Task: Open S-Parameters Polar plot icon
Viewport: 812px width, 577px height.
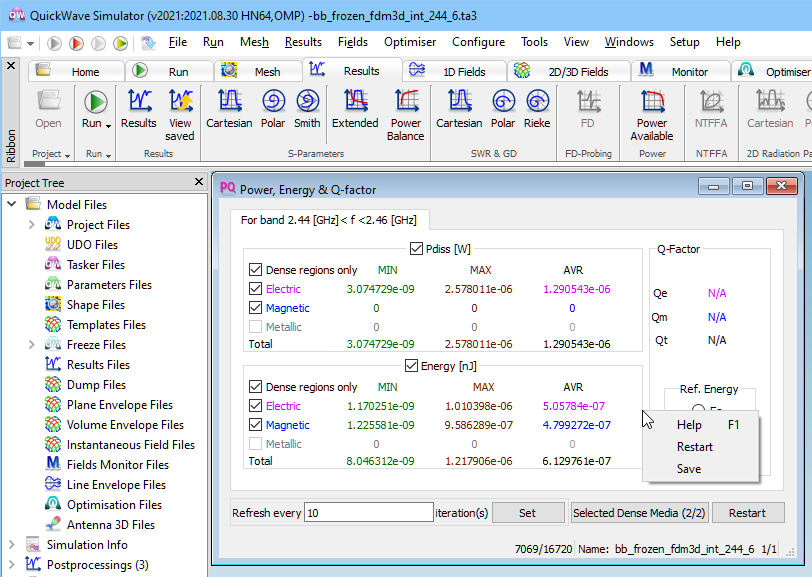Action: pyautogui.click(x=273, y=101)
